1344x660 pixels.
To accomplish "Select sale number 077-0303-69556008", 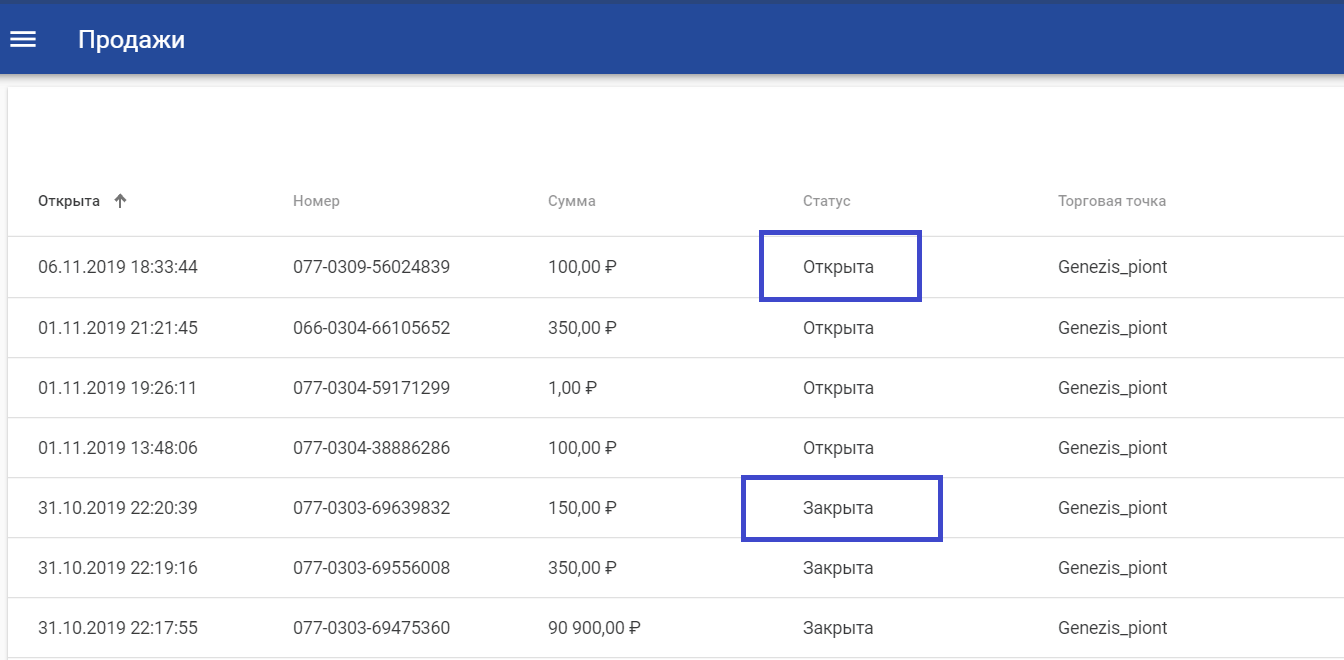I will pos(371,568).
